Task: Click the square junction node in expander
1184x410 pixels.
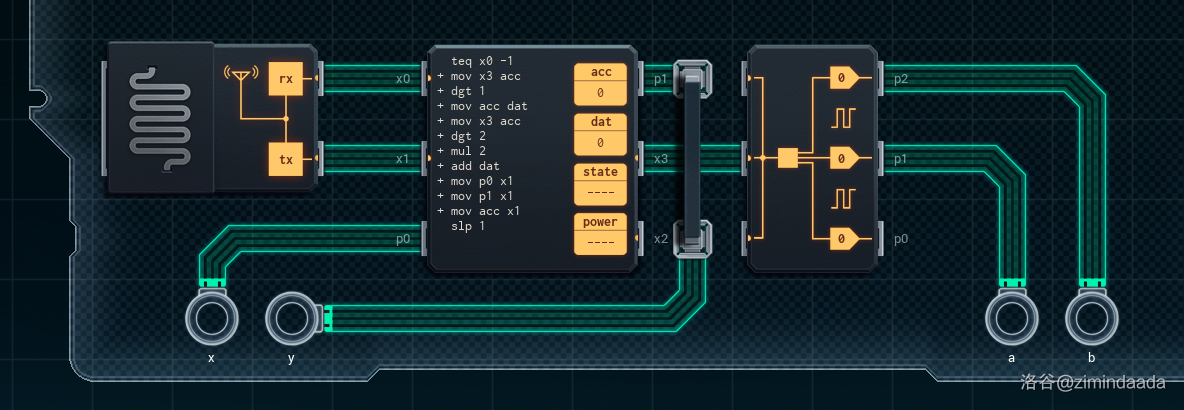Action: 788,158
